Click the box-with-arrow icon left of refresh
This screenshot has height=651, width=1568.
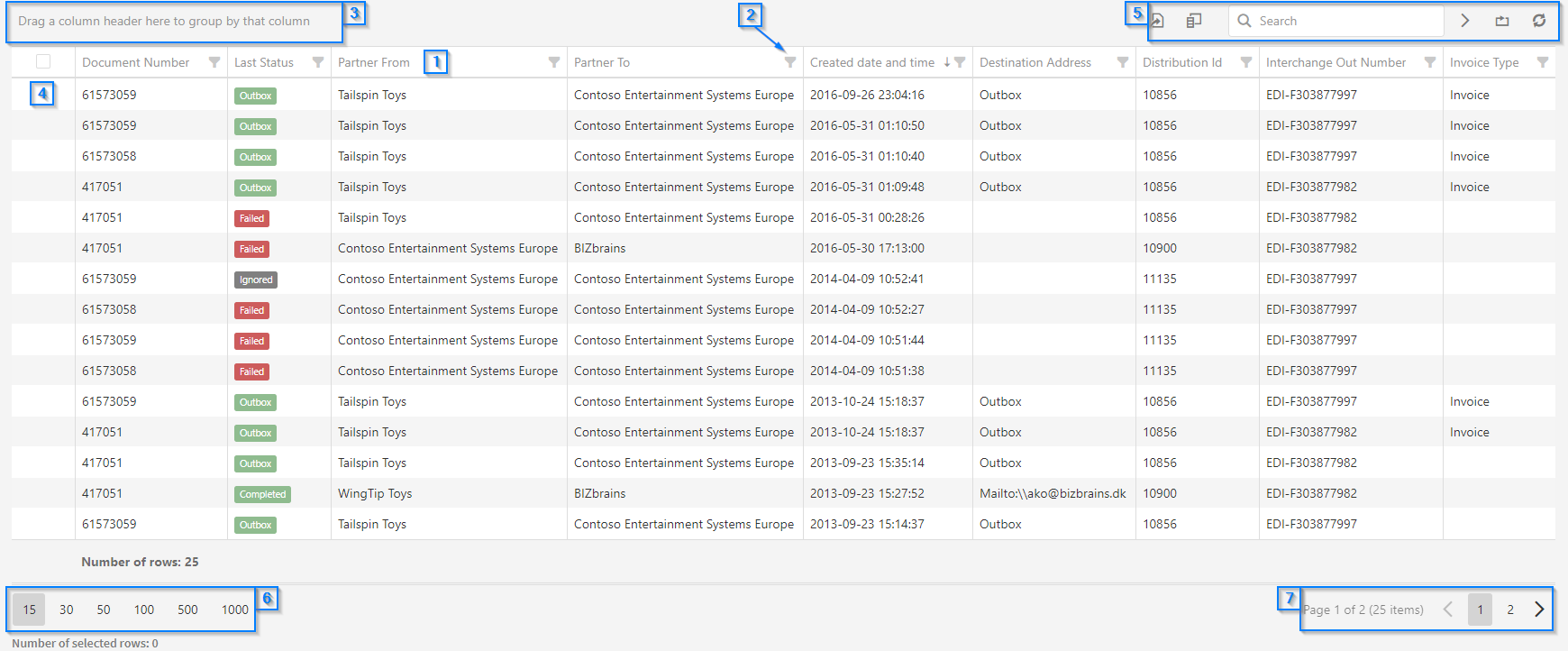[x=1502, y=21]
